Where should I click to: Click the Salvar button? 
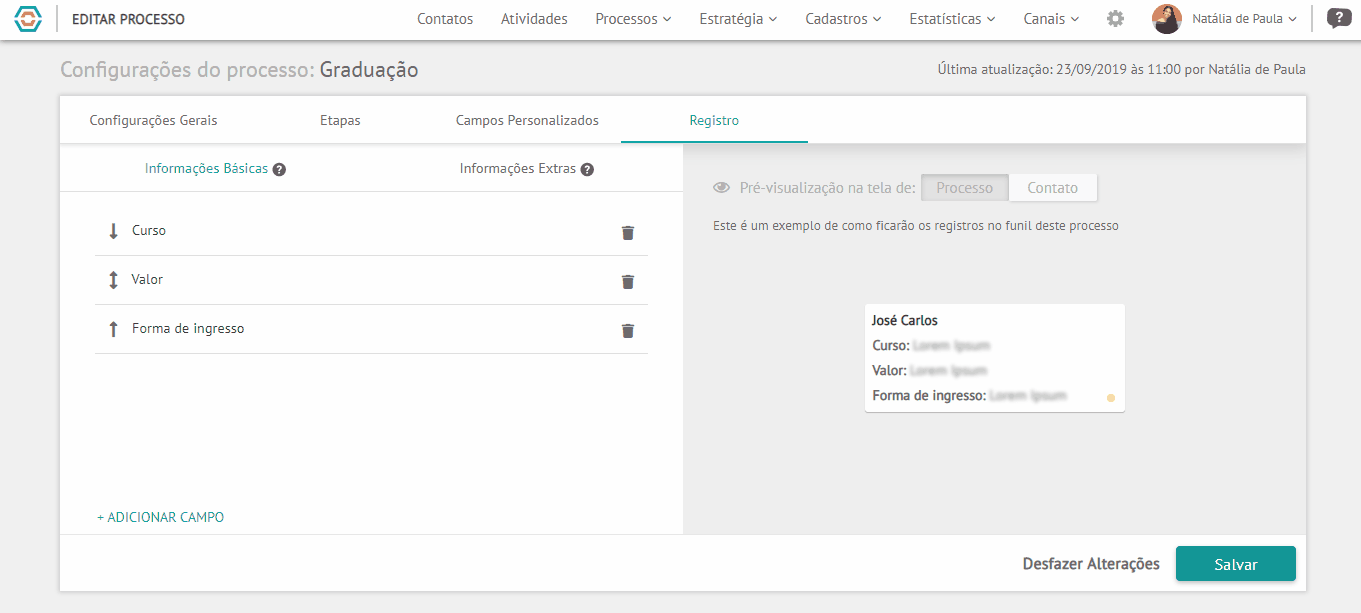click(1236, 564)
